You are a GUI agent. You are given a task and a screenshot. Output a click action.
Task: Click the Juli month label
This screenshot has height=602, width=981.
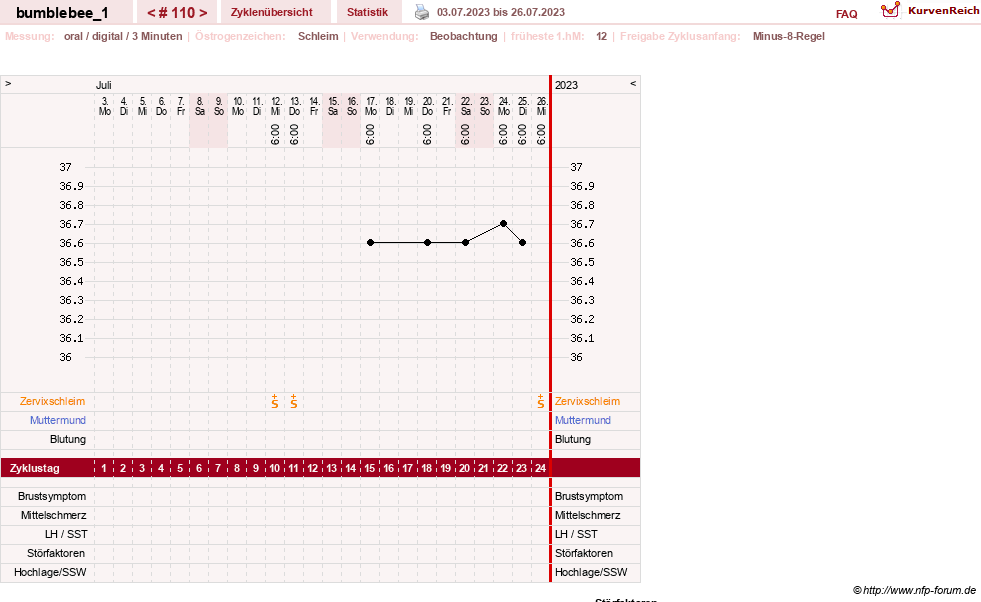pos(104,85)
